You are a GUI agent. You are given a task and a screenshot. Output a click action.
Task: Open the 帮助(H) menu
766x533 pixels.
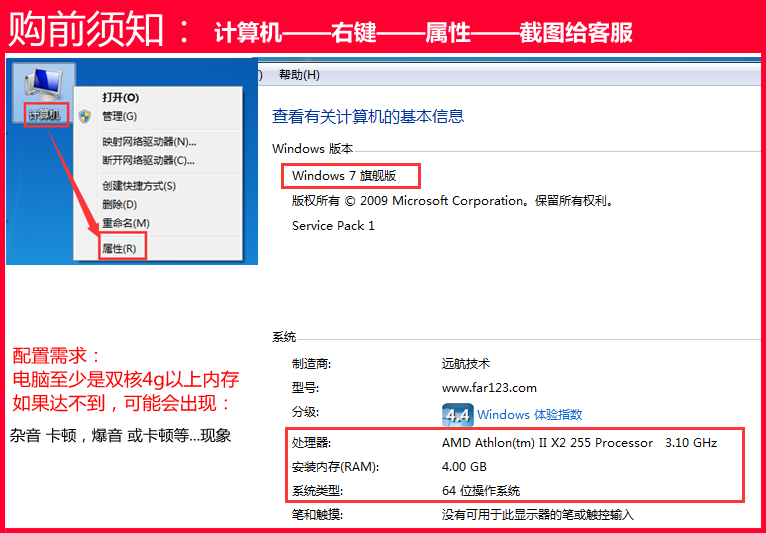tap(299, 75)
